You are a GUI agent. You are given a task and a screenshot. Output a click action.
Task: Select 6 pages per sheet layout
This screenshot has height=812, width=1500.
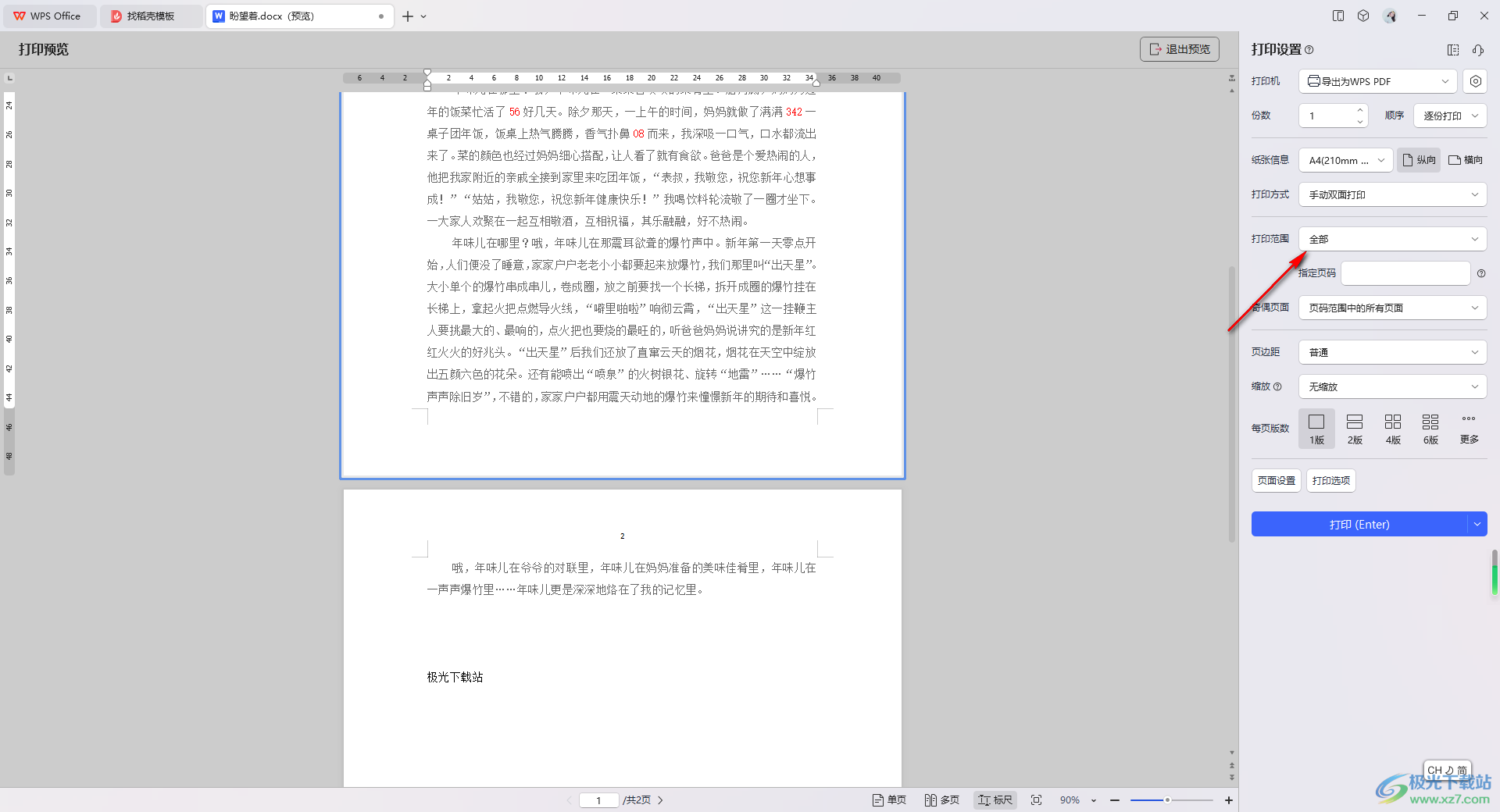coord(1430,429)
